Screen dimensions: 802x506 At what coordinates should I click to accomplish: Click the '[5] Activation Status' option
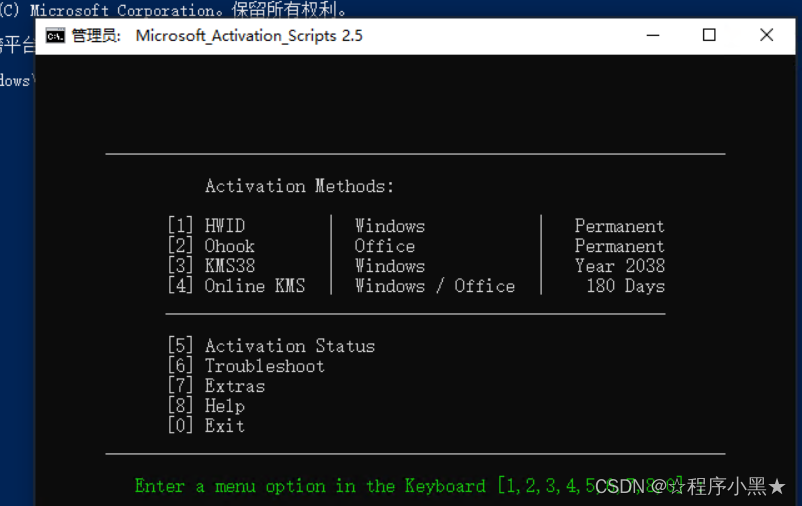[271, 346]
